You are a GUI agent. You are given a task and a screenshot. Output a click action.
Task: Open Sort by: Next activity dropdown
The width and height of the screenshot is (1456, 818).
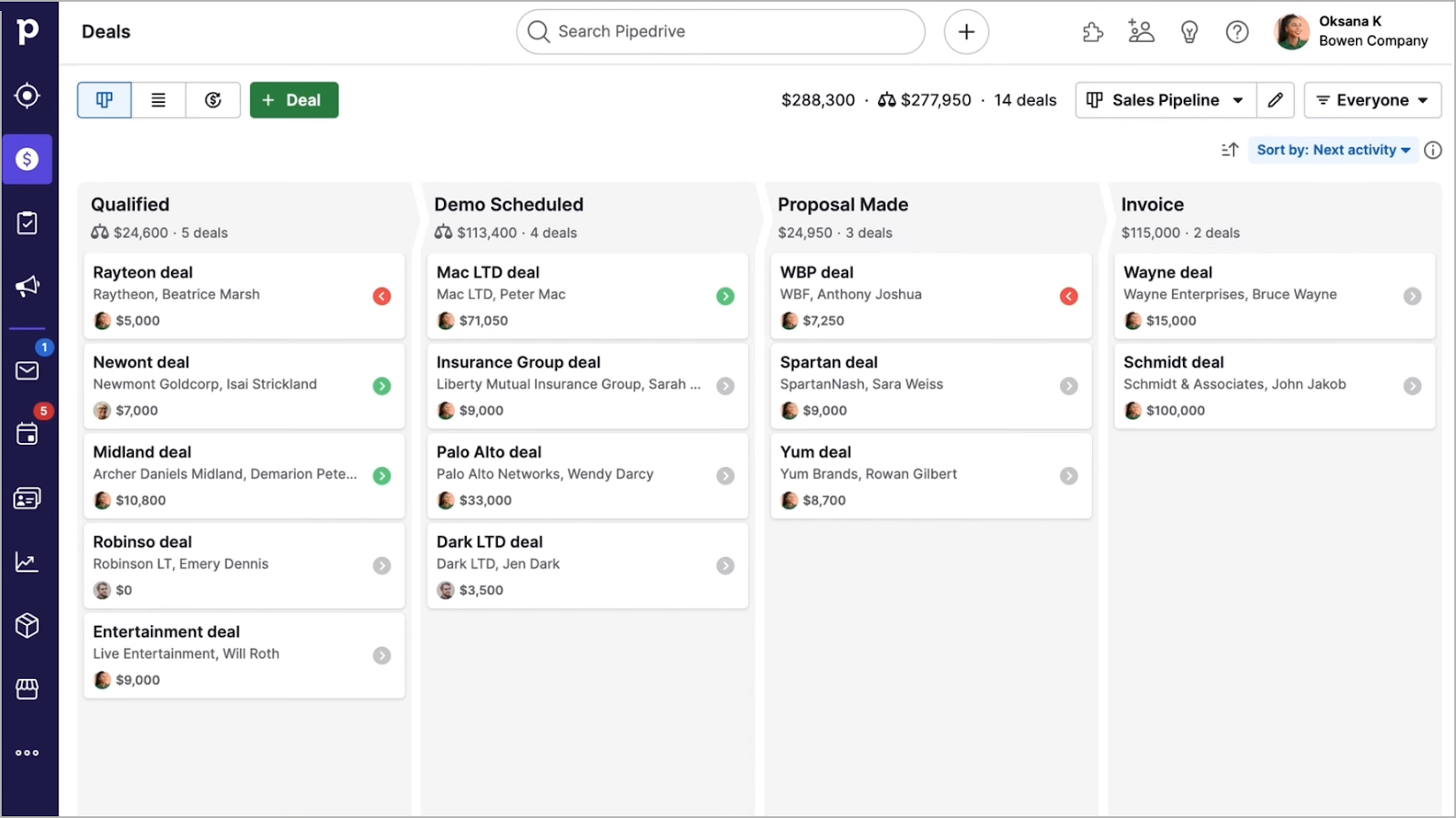1333,150
